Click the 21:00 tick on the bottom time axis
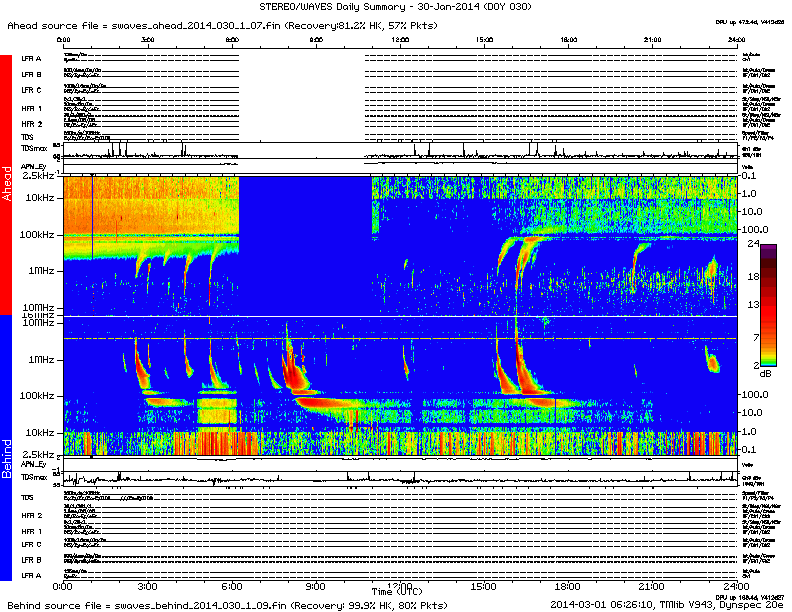Image resolution: width=792 pixels, height=612 pixels. (652, 586)
